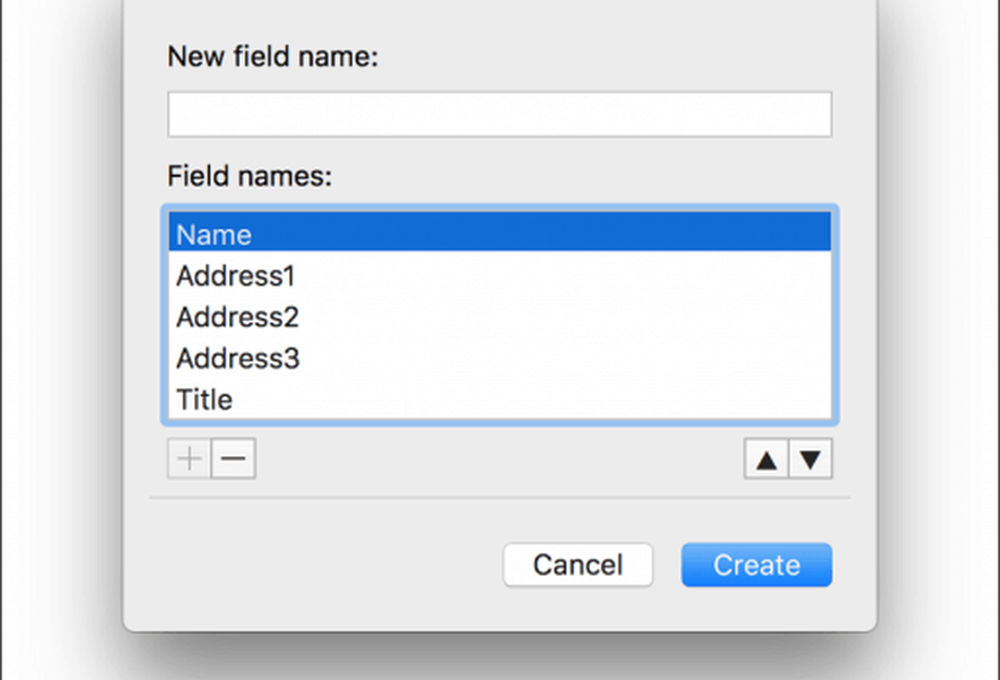The image size is (1000, 680).
Task: Move selected field up with up arrow
Action: [766, 460]
